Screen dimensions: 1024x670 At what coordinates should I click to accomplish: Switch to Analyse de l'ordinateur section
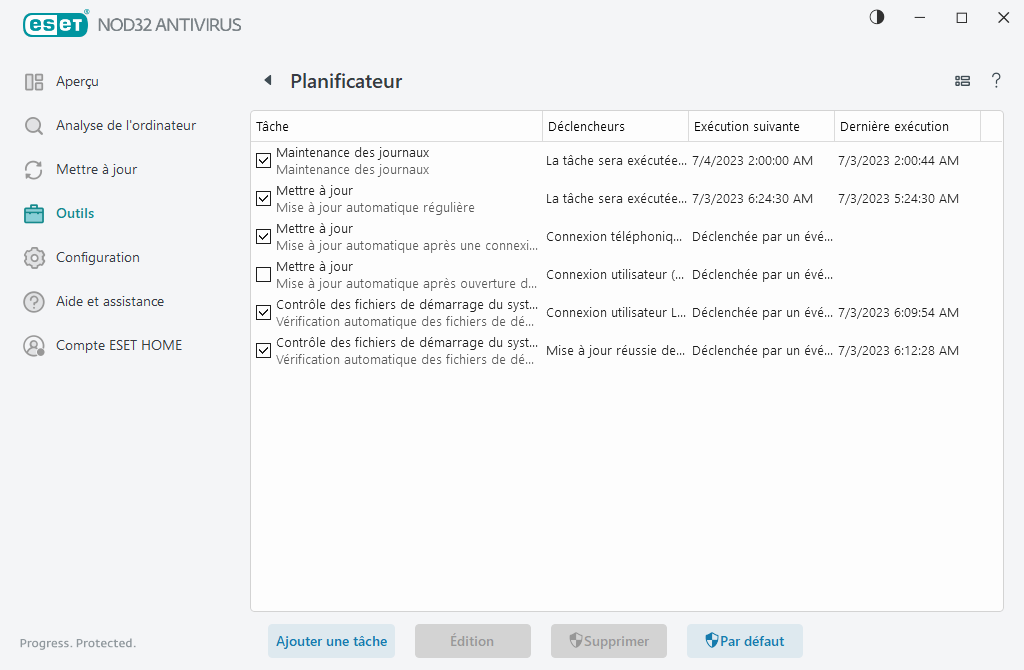[35, 125]
